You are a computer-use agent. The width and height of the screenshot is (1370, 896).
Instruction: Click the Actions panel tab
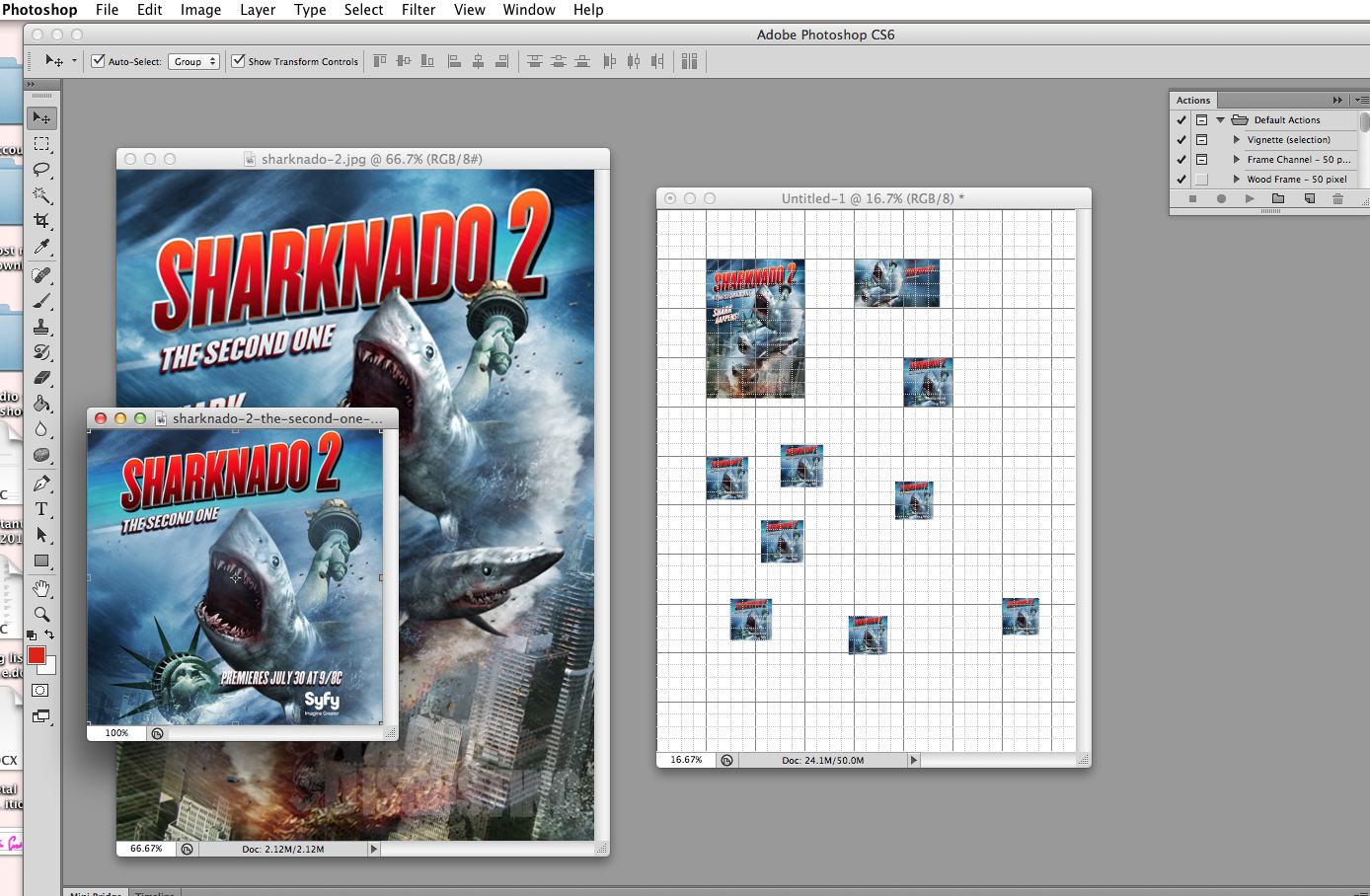[x=1192, y=100]
